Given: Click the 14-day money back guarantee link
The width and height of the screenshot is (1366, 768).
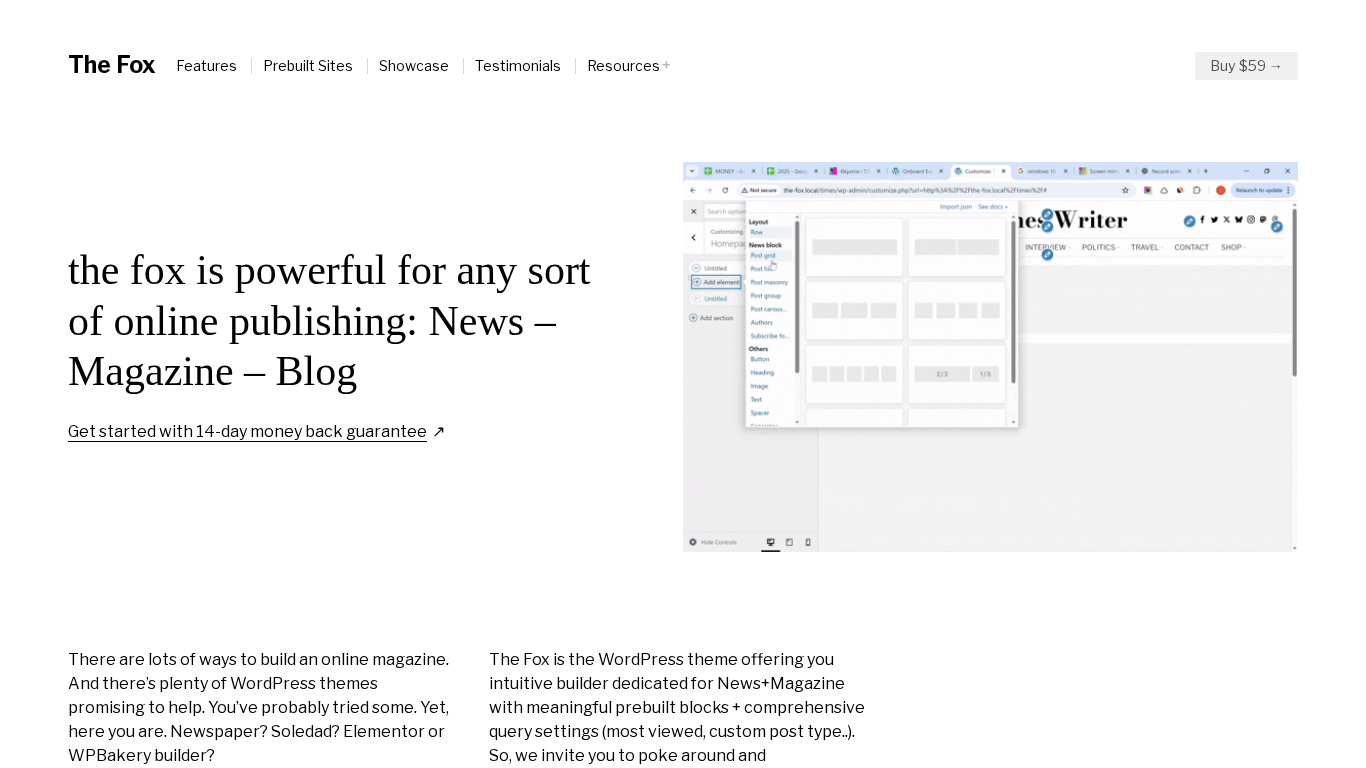Looking at the screenshot, I should (247, 432).
